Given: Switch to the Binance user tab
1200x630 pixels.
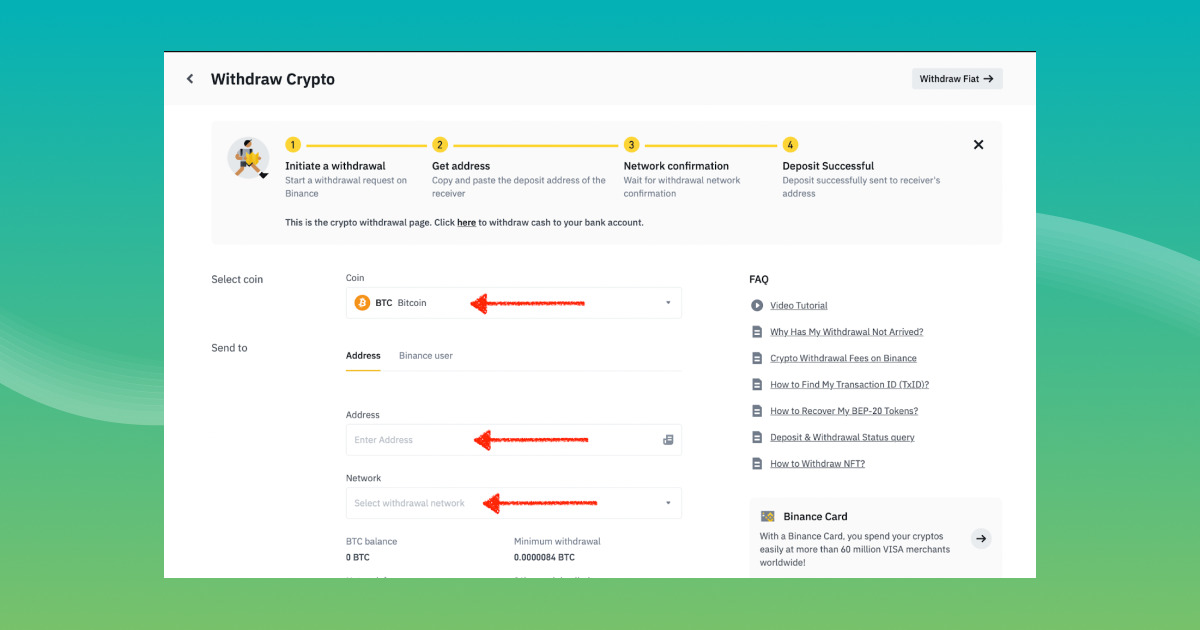Looking at the screenshot, I should 426,356.
